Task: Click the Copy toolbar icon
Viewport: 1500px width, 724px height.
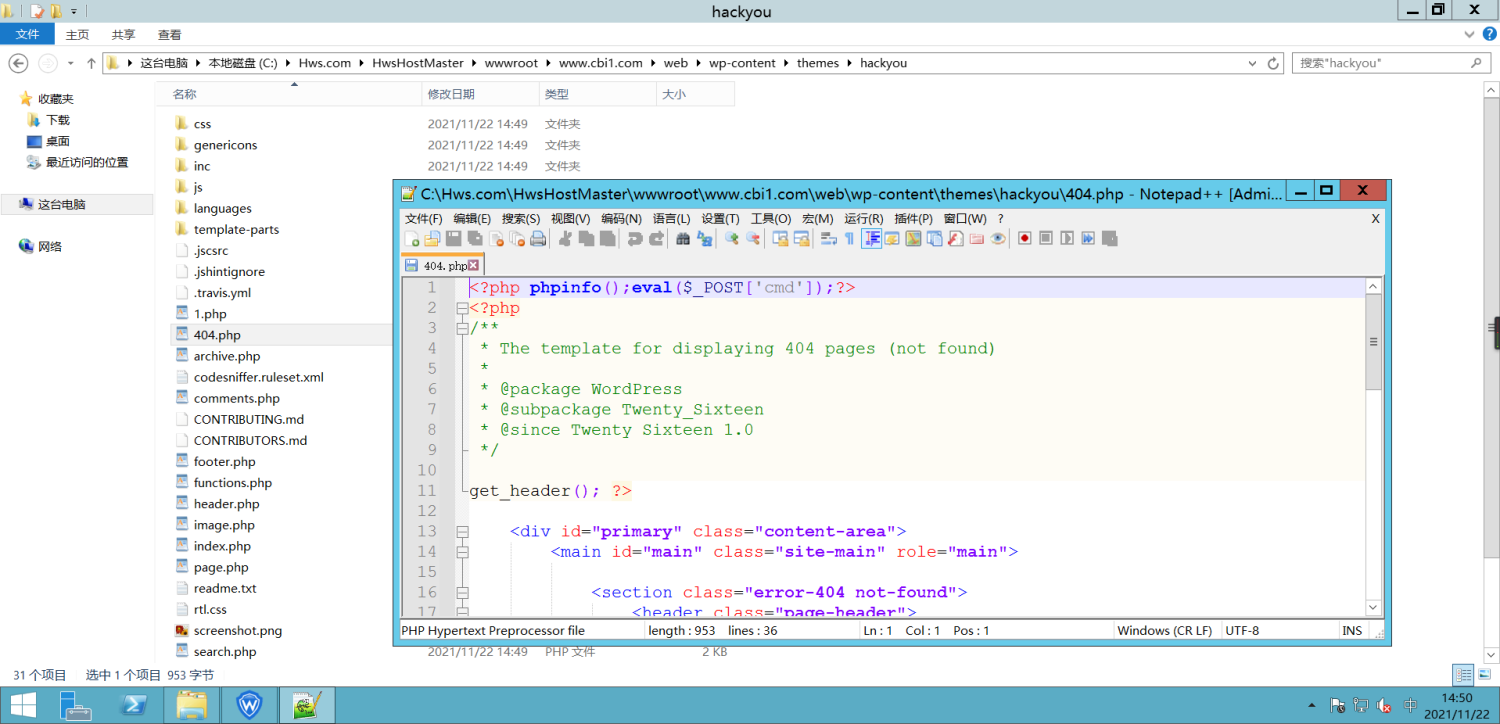Action: pos(586,238)
